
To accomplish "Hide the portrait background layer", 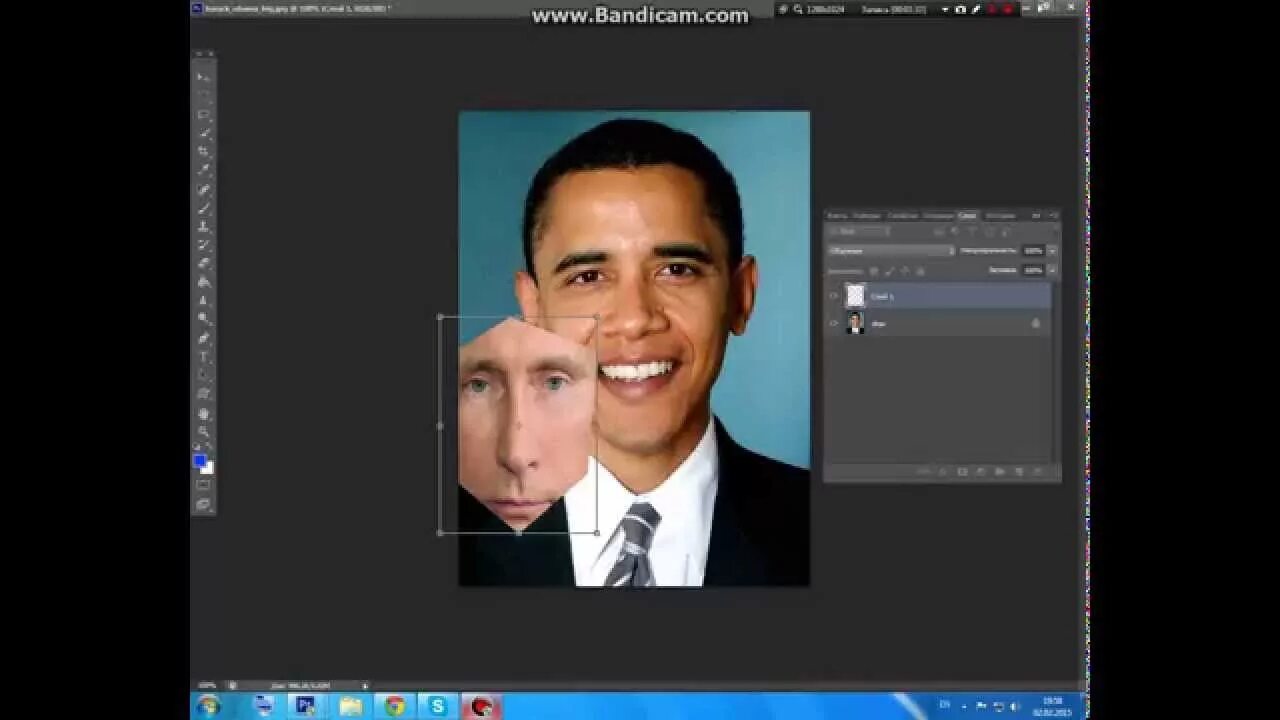I will [x=833, y=323].
